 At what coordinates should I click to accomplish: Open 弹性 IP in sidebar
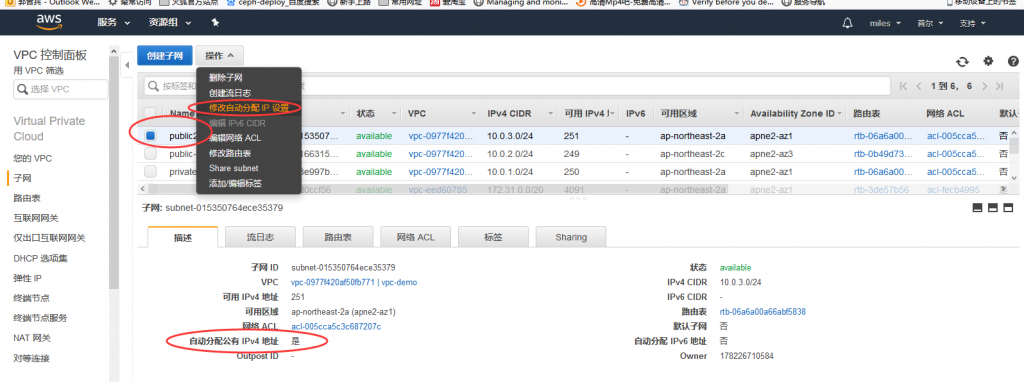(27, 278)
